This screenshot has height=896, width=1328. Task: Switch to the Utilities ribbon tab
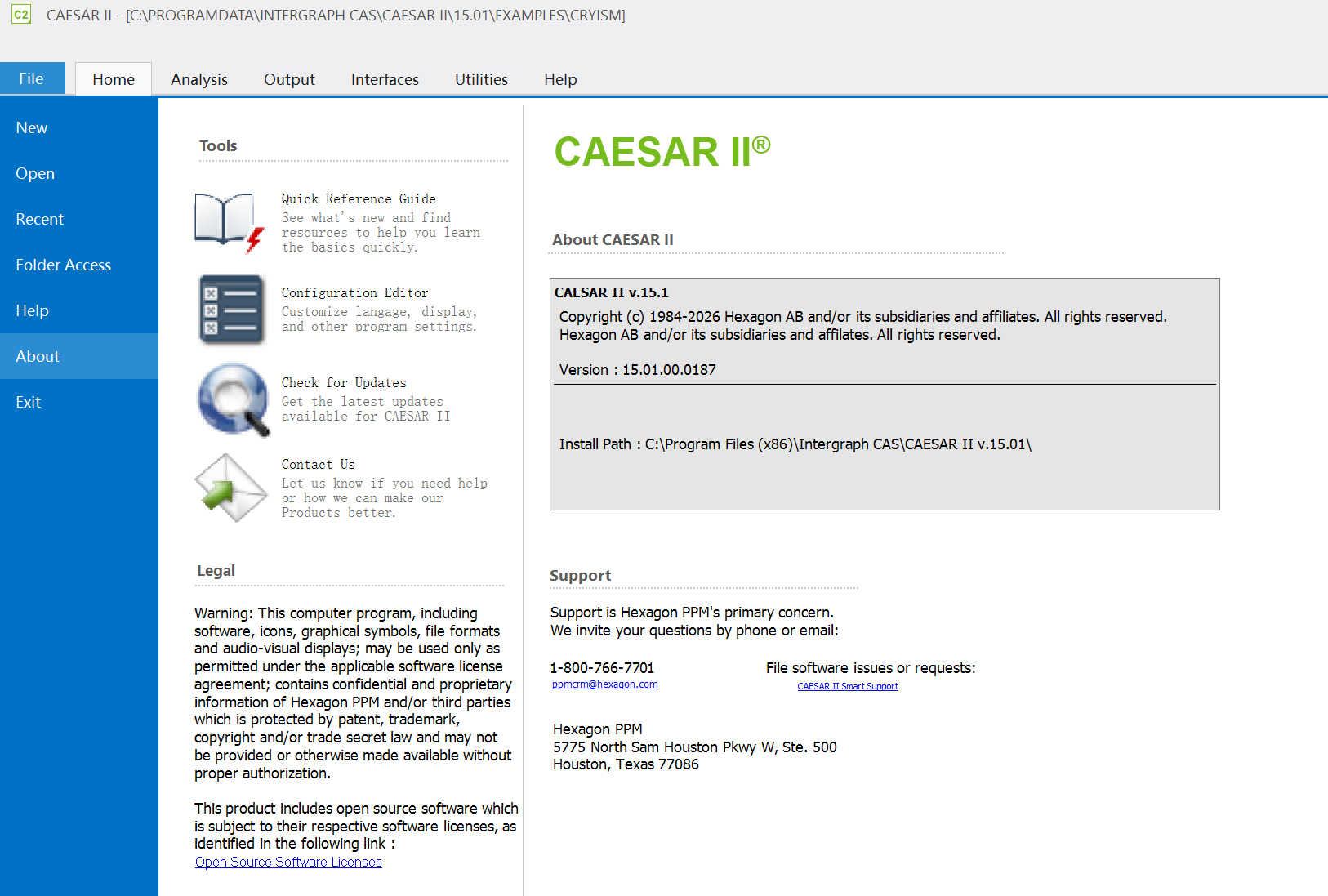pos(481,79)
